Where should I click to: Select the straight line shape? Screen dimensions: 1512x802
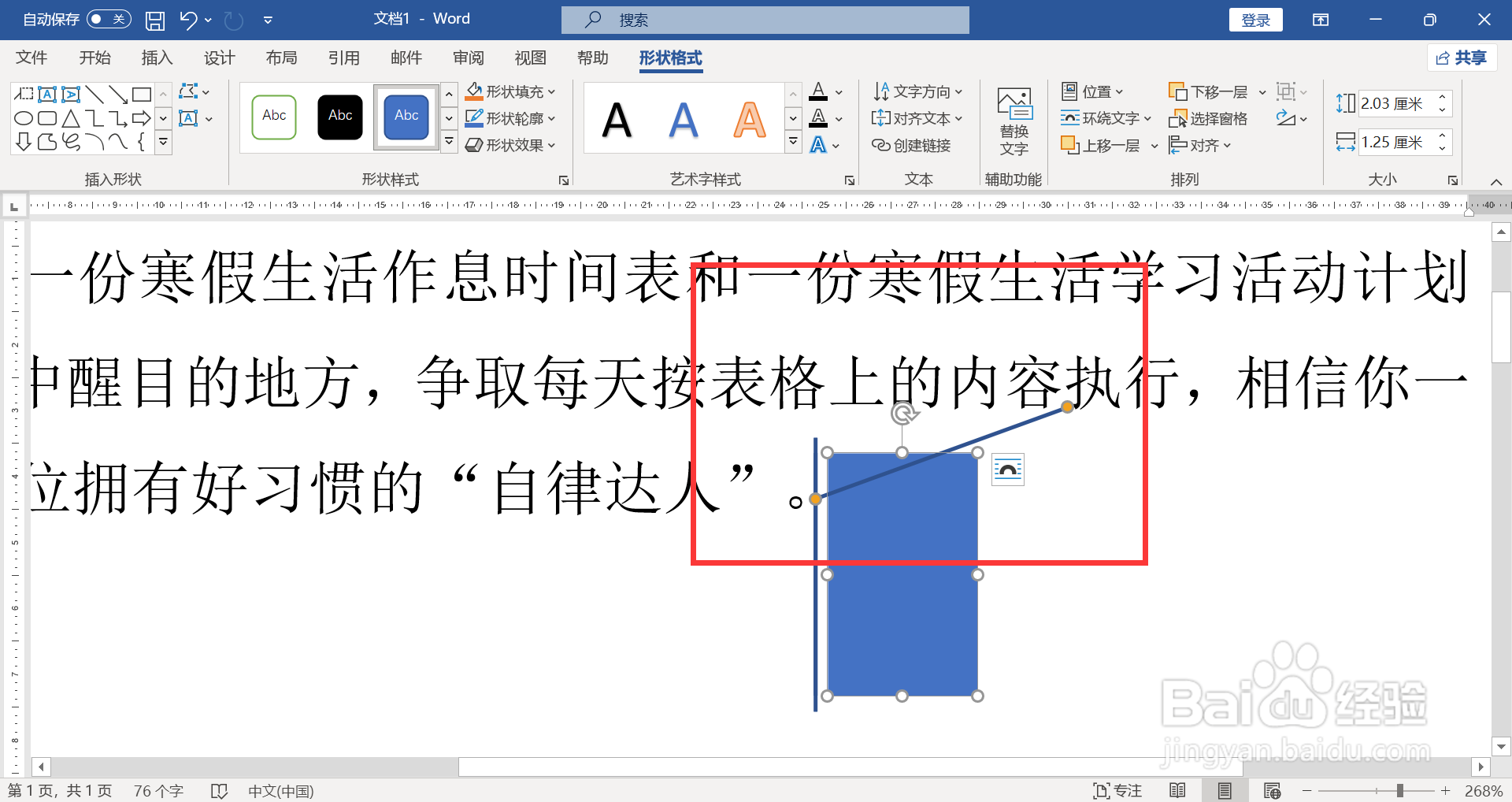(94, 95)
